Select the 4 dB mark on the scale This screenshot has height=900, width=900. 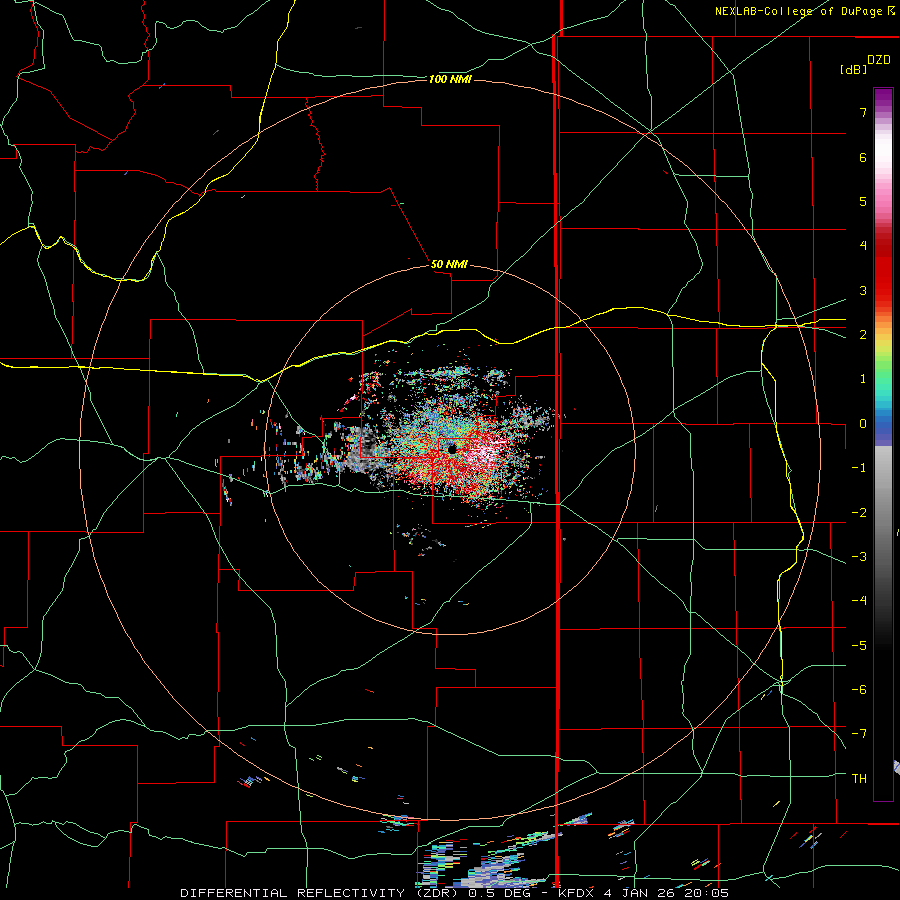(863, 246)
